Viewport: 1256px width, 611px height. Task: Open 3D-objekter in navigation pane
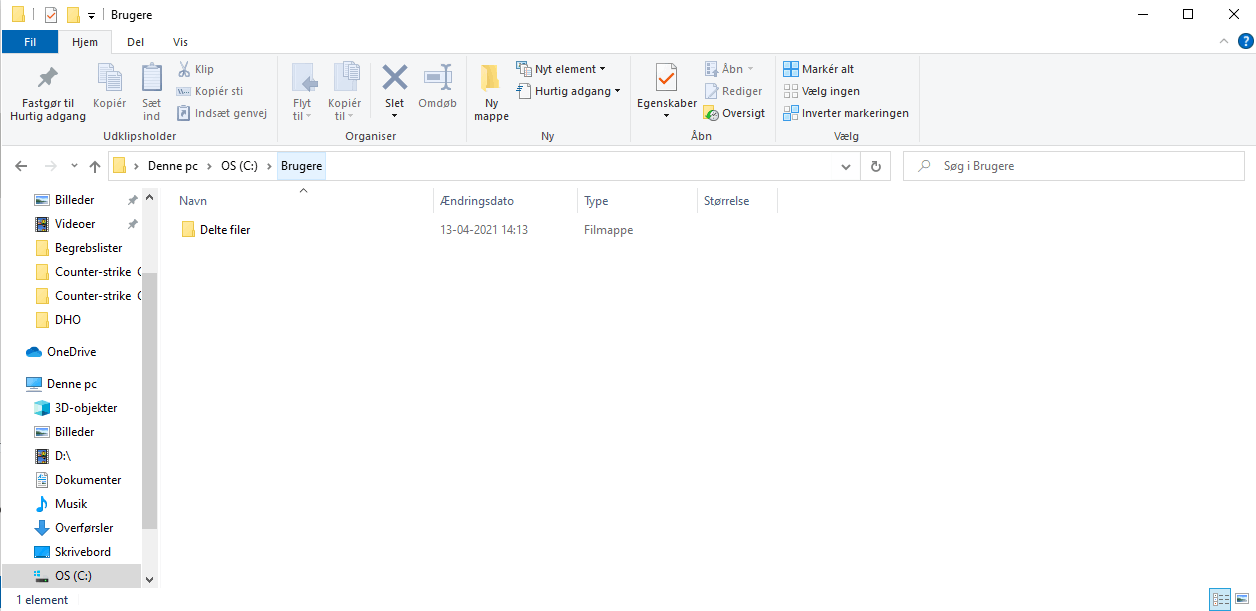coord(77,408)
